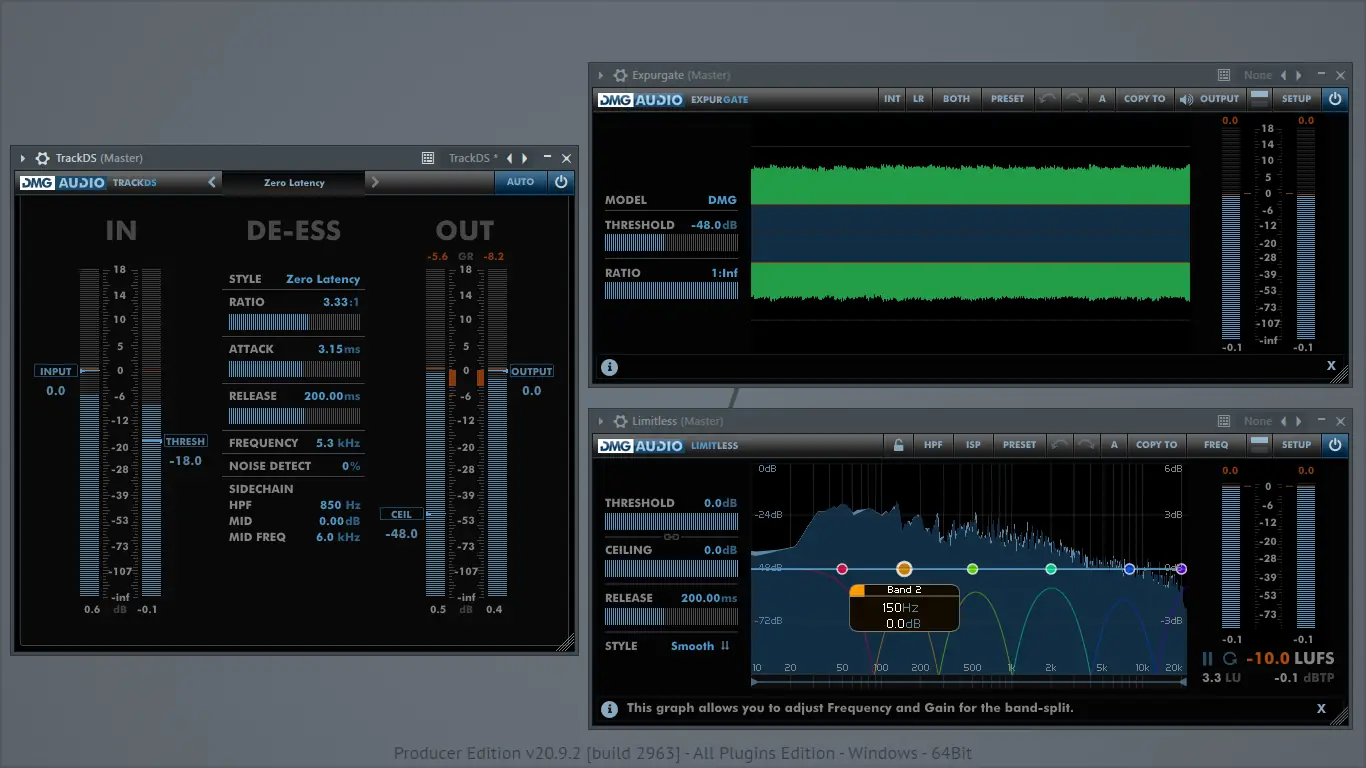Image resolution: width=1366 pixels, height=768 pixels.
Task: Toggle ISP in Limitless toolbar
Action: point(974,445)
